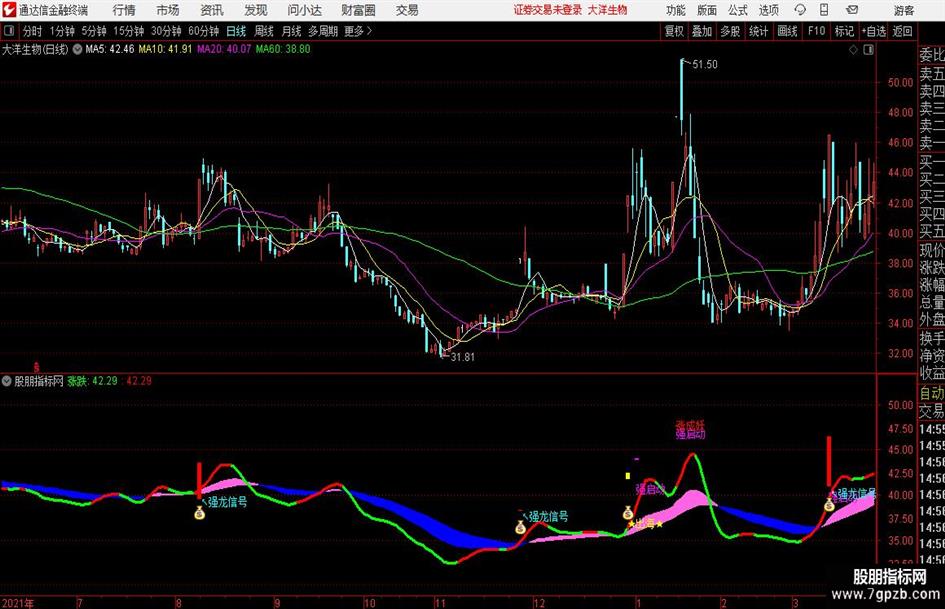Select the 日线 daily period tab
The height and width of the screenshot is (609, 945).
(x=236, y=31)
